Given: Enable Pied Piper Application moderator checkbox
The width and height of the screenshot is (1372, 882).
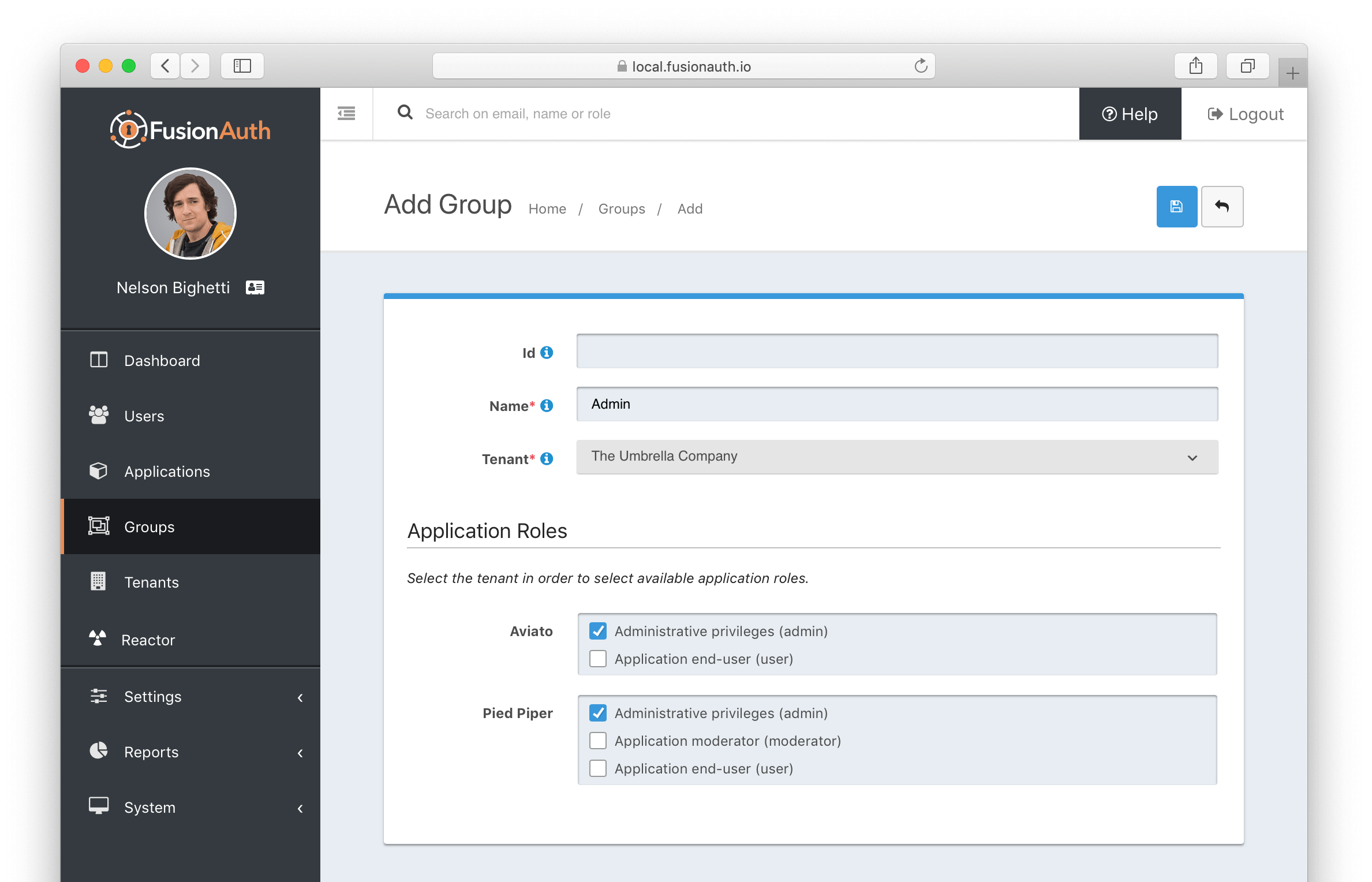Looking at the screenshot, I should coord(597,740).
